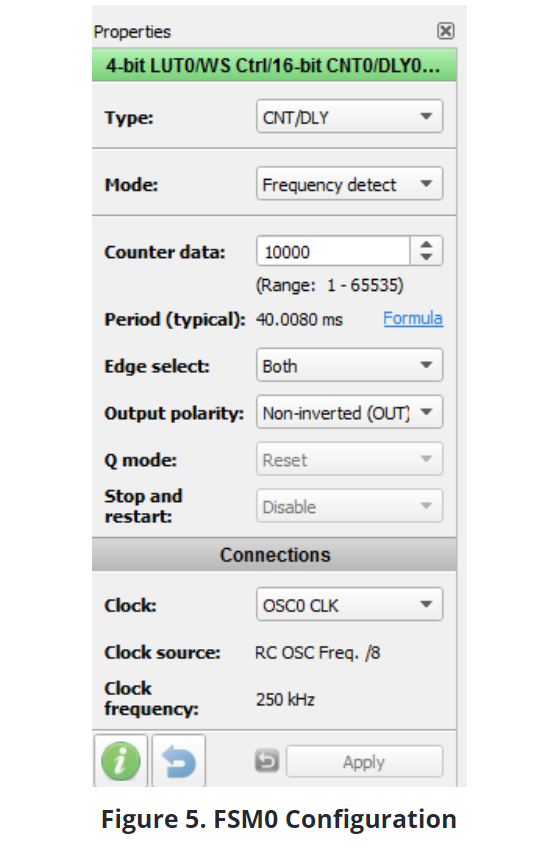Click the Apply button
The image size is (556, 858).
coord(364,761)
